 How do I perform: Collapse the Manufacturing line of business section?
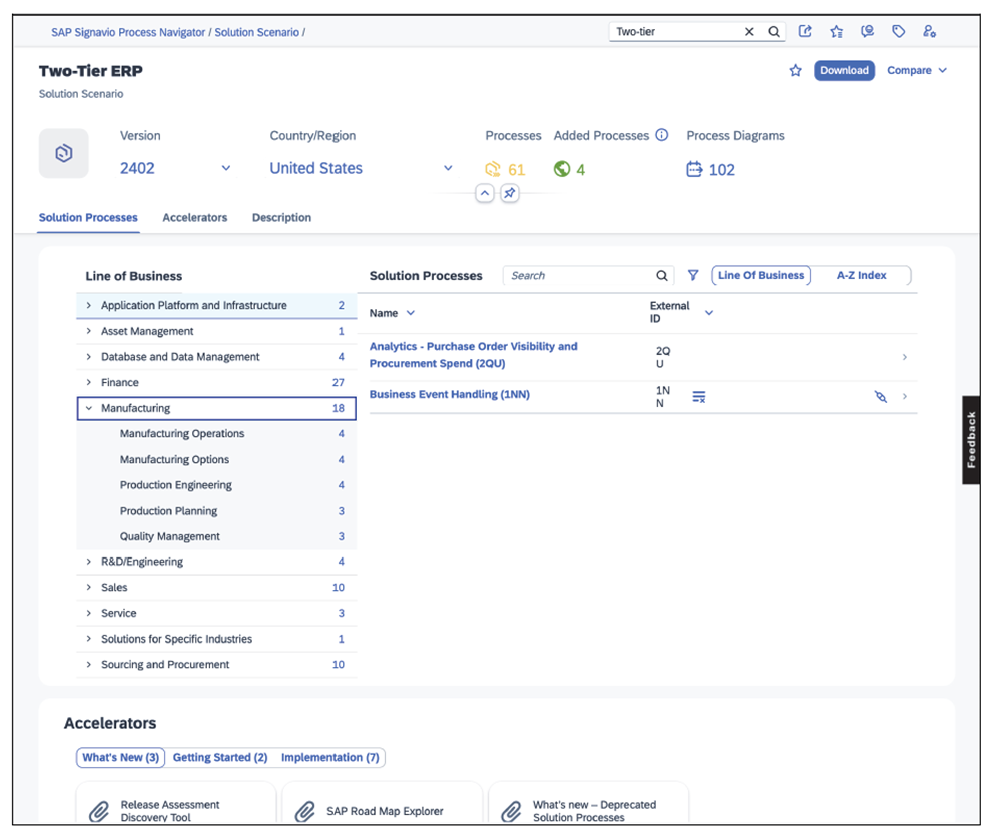(89, 407)
